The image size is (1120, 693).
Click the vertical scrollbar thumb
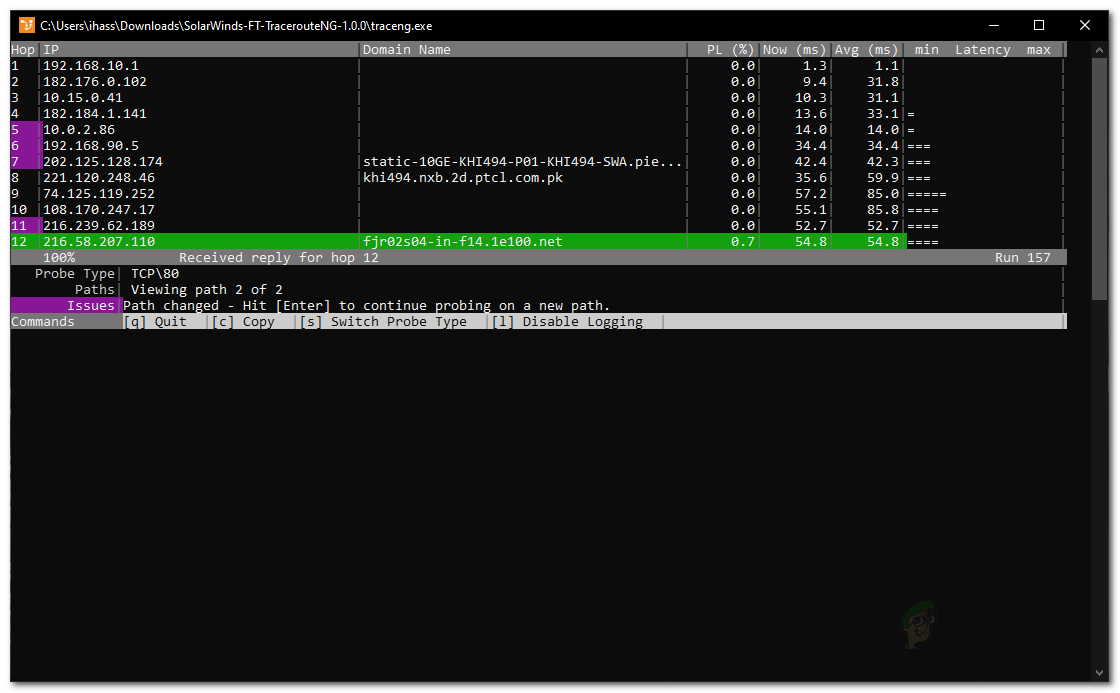(1099, 179)
